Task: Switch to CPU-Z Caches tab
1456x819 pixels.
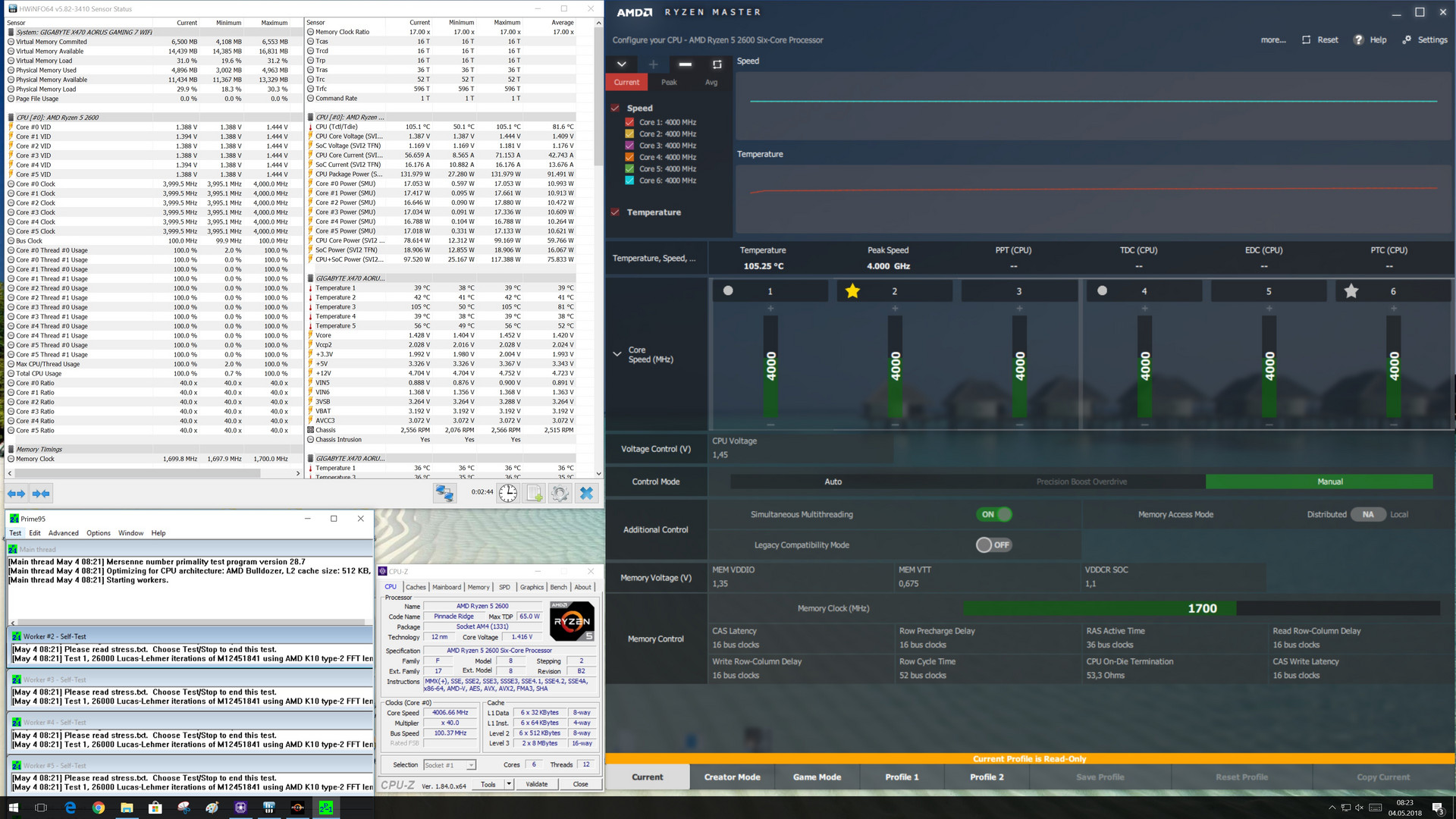Action: [x=416, y=587]
